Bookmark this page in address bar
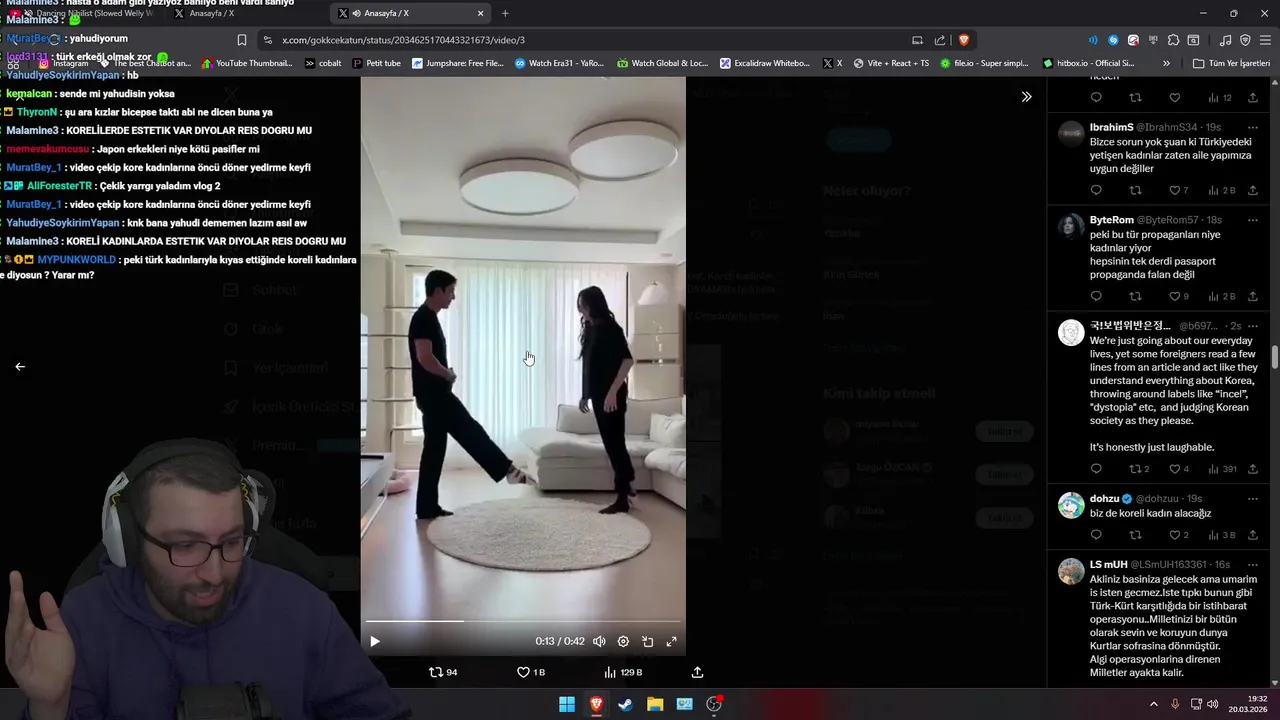Viewport: 1280px width, 720px height. coord(241,40)
